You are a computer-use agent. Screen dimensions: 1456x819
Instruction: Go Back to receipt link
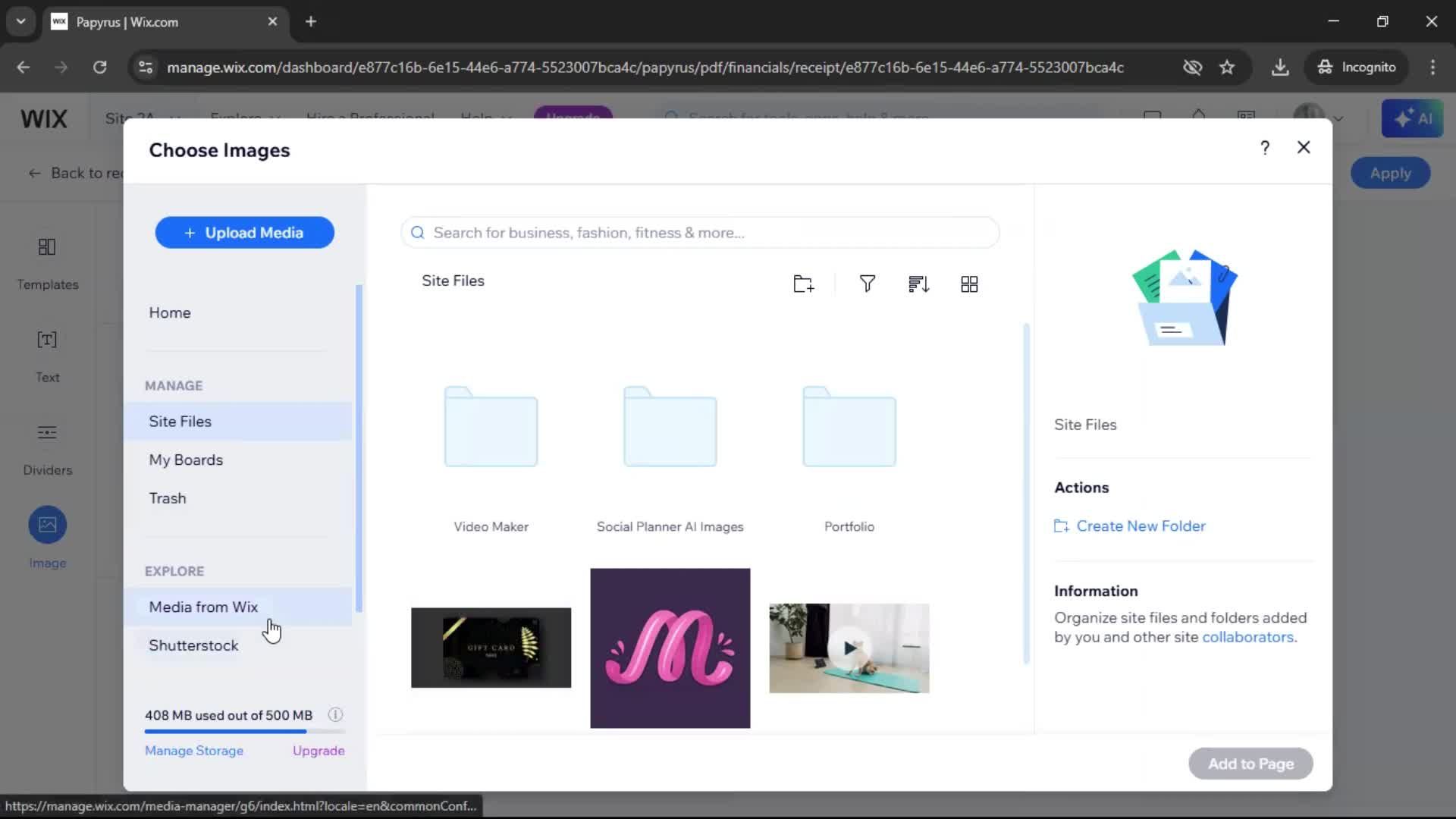[76, 173]
